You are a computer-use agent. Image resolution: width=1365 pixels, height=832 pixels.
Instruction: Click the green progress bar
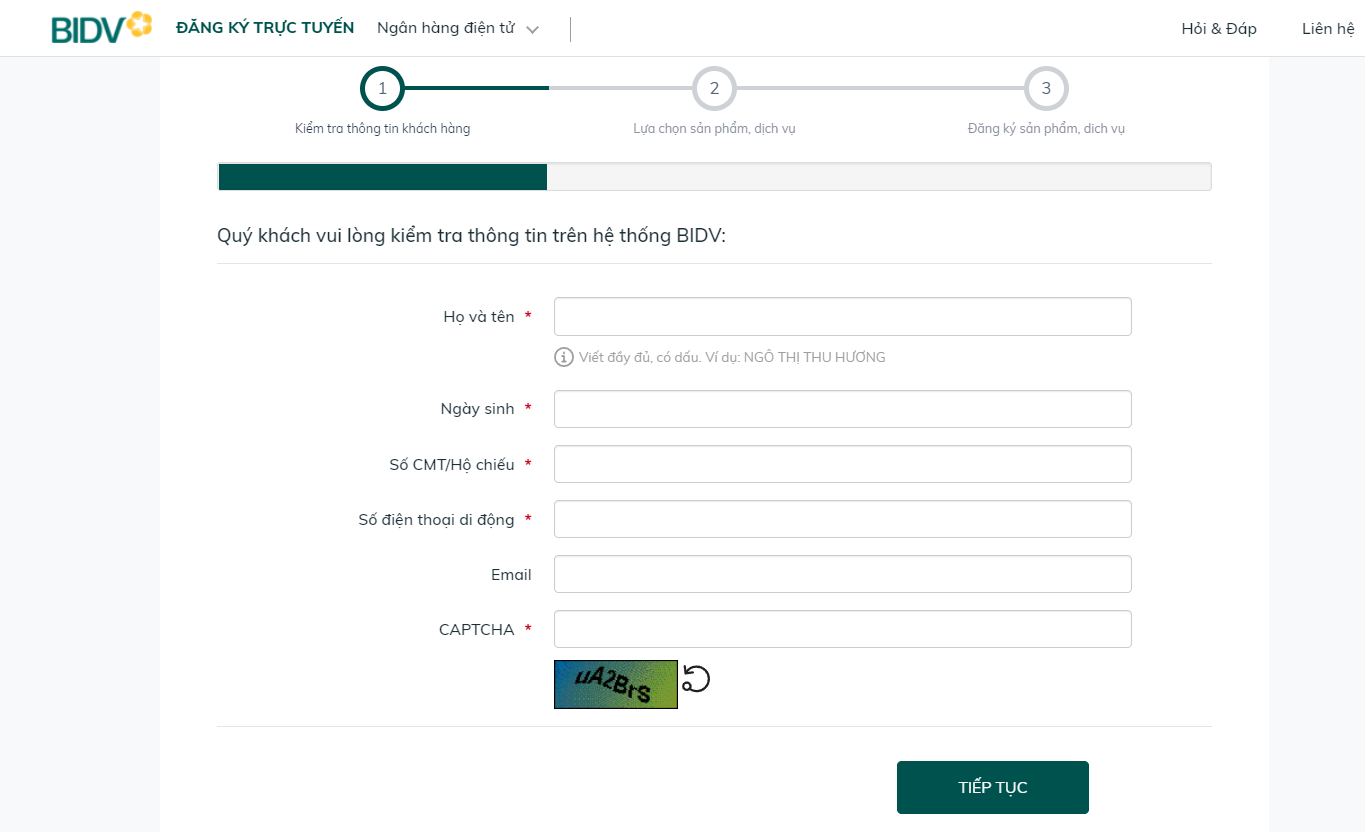point(383,177)
